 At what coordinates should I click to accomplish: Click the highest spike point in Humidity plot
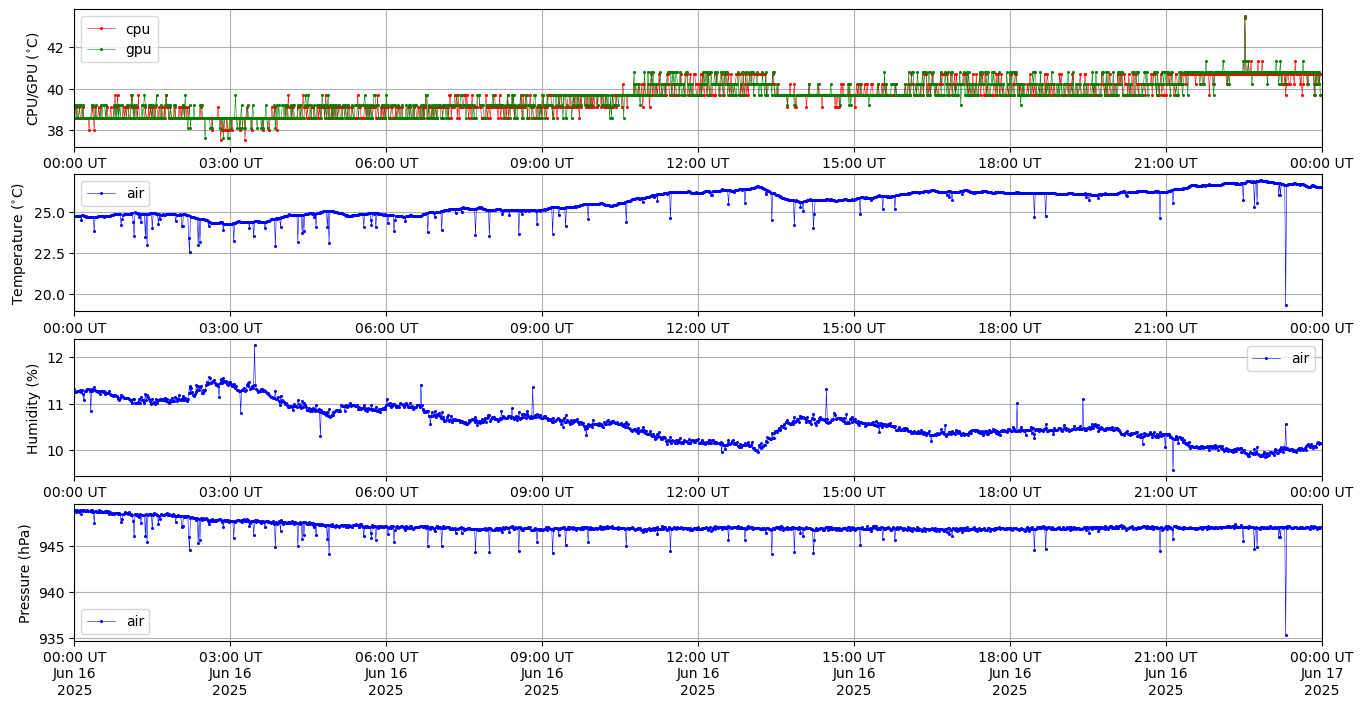coord(255,345)
